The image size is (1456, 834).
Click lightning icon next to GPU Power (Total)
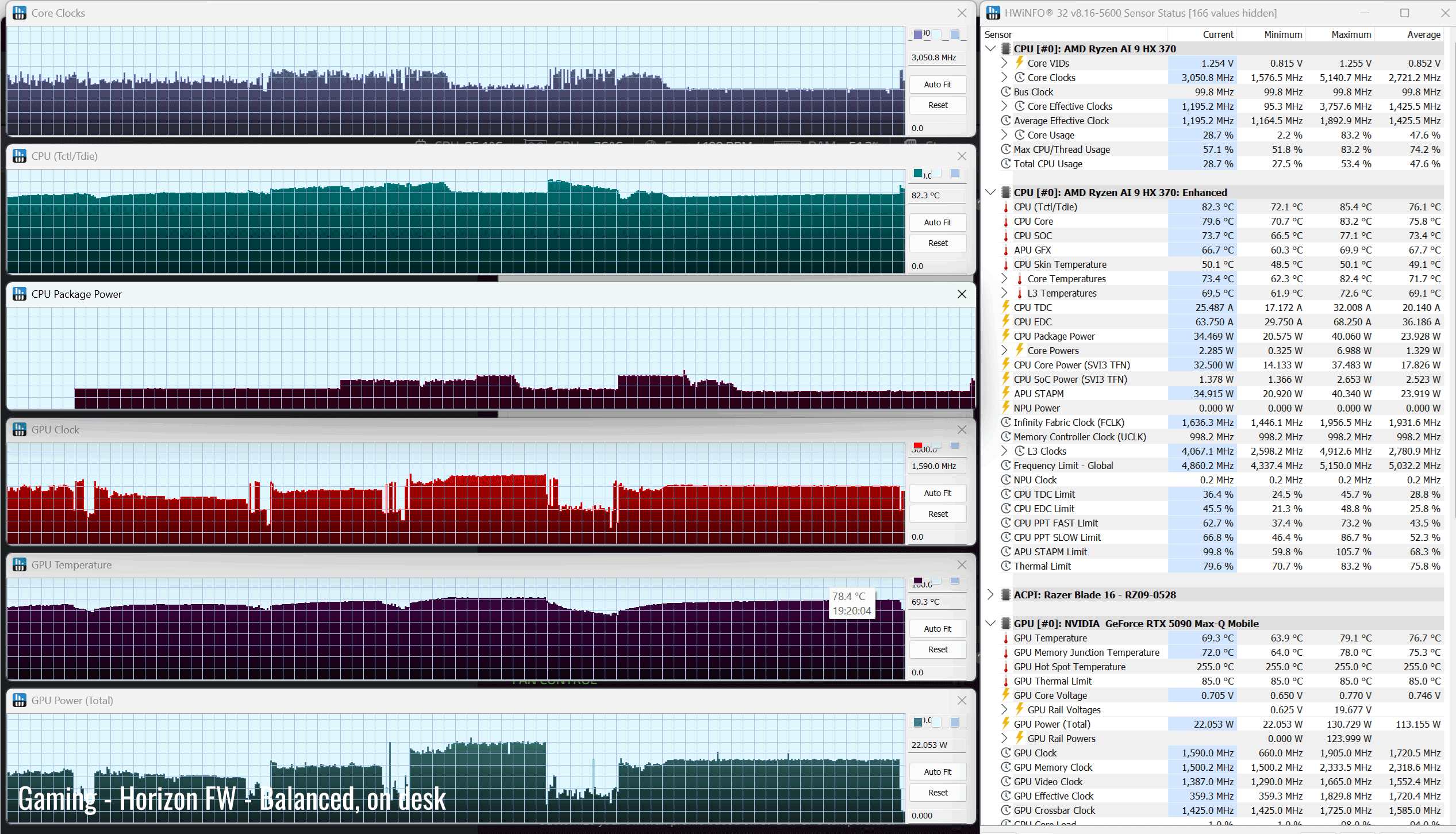coord(1006,724)
